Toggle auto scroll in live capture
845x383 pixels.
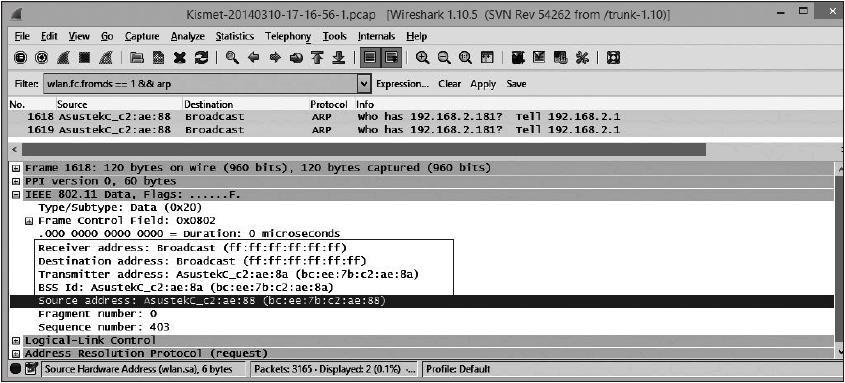click(x=391, y=58)
